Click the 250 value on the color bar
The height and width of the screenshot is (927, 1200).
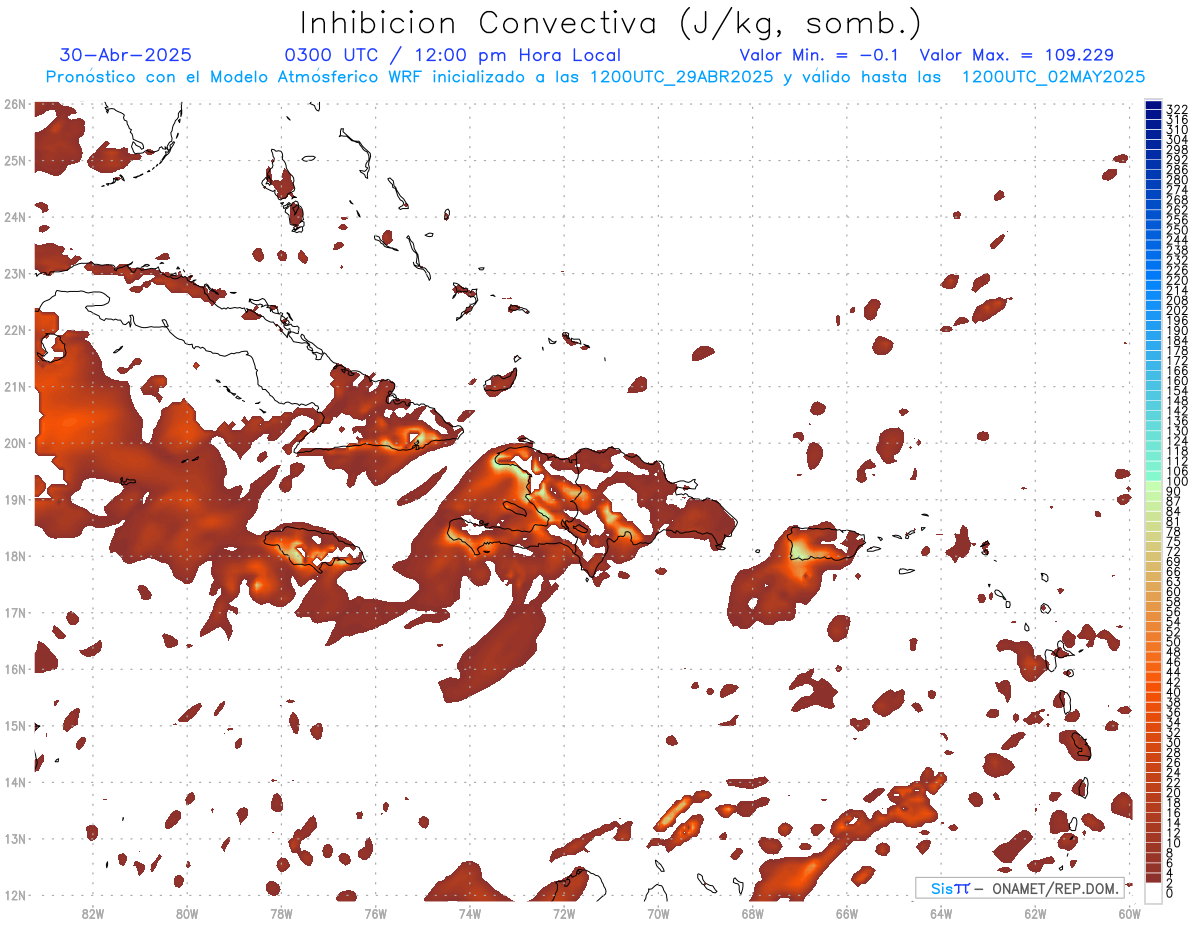click(x=1177, y=230)
